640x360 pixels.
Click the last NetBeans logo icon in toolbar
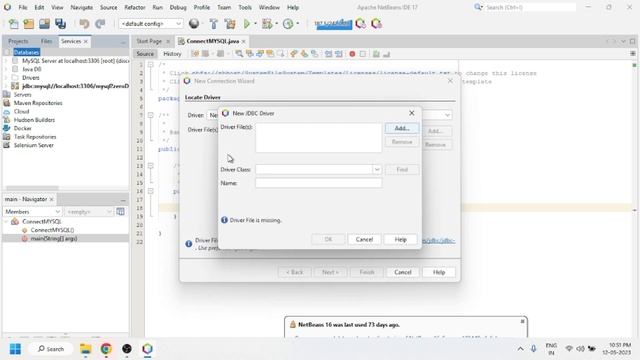point(376,24)
